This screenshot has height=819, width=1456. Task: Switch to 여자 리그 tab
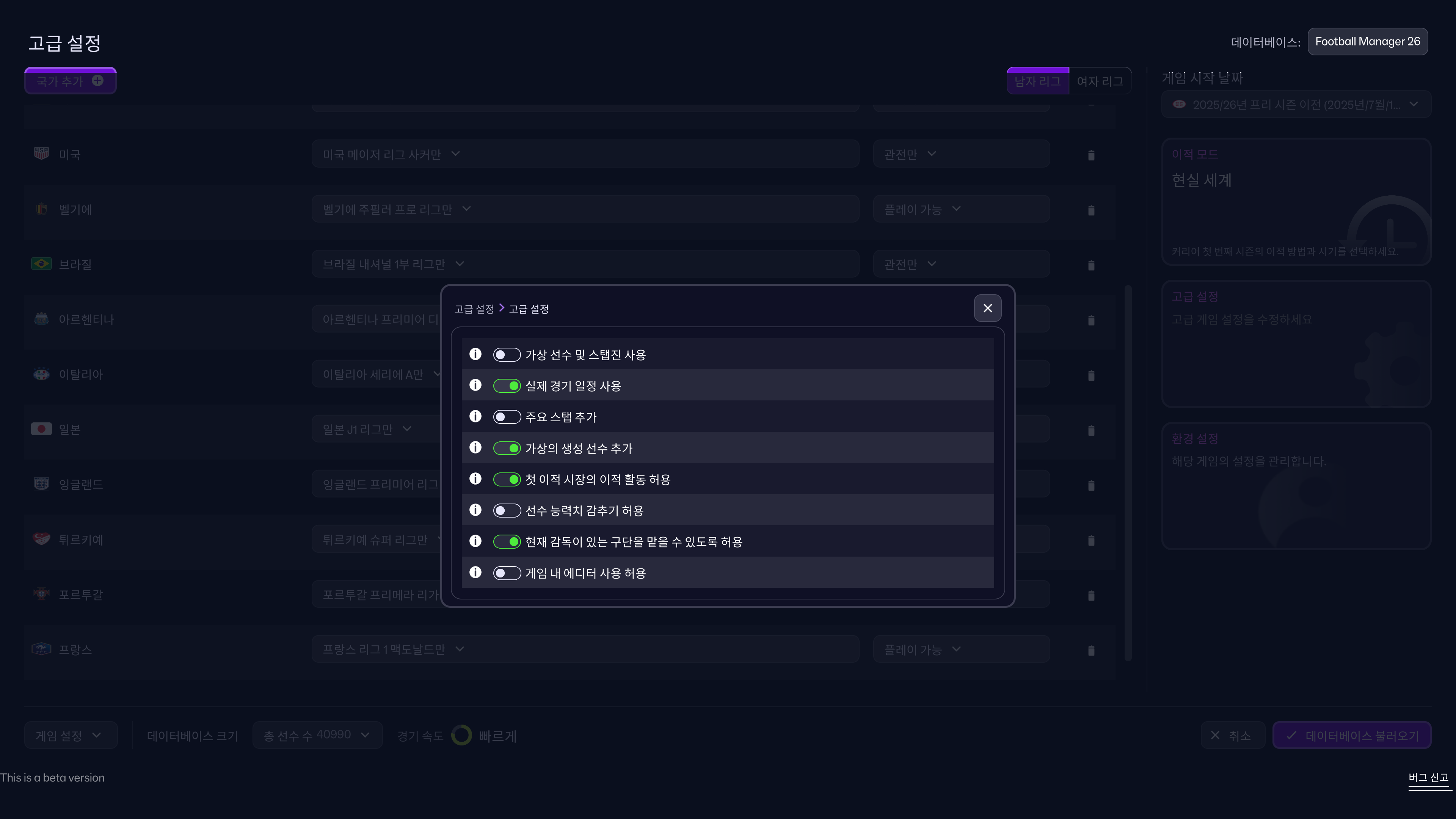click(x=1099, y=82)
